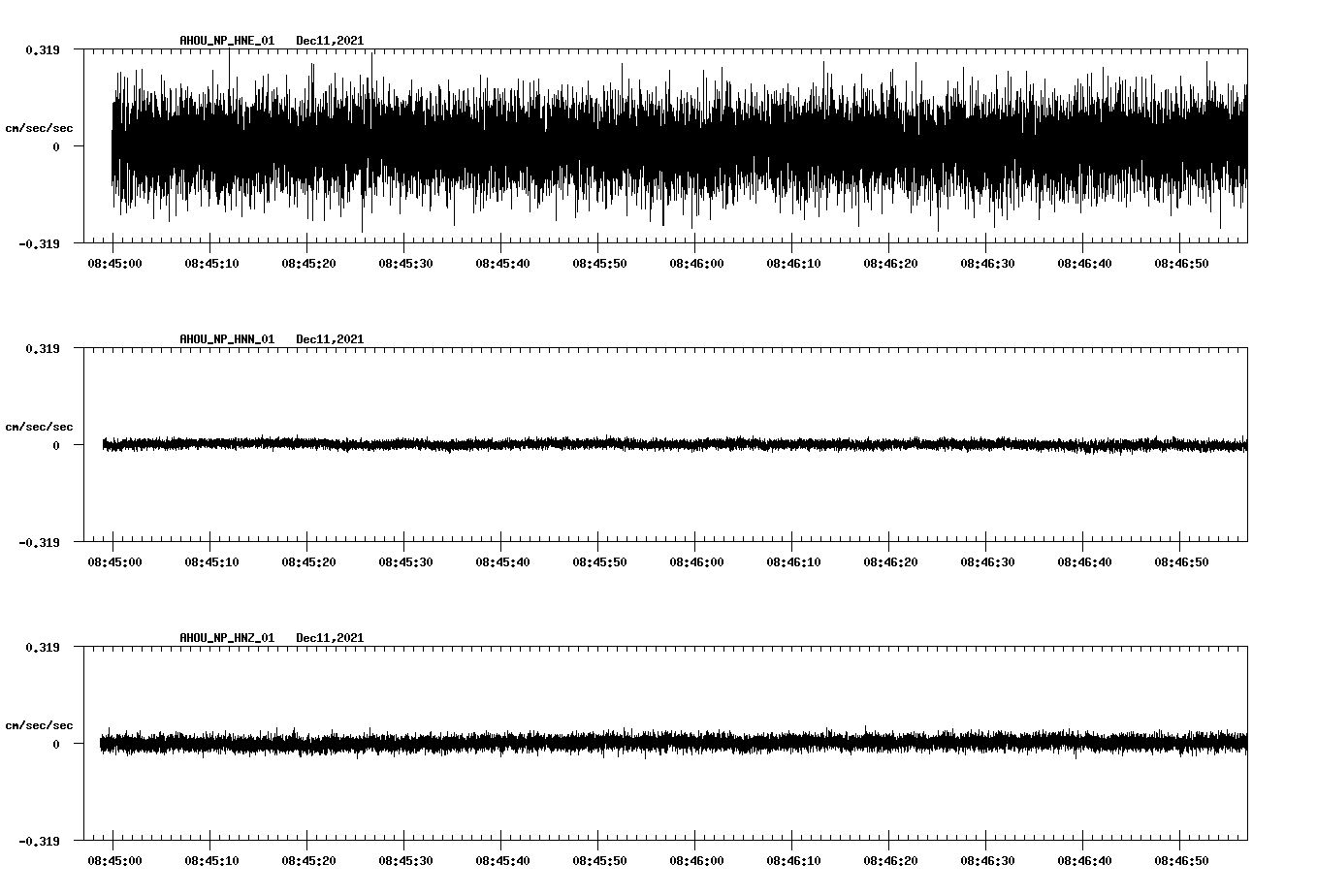The height and width of the screenshot is (896, 1317).
Task: Click the Dec11,2021 date on the HNE plot
Action: 330,41
